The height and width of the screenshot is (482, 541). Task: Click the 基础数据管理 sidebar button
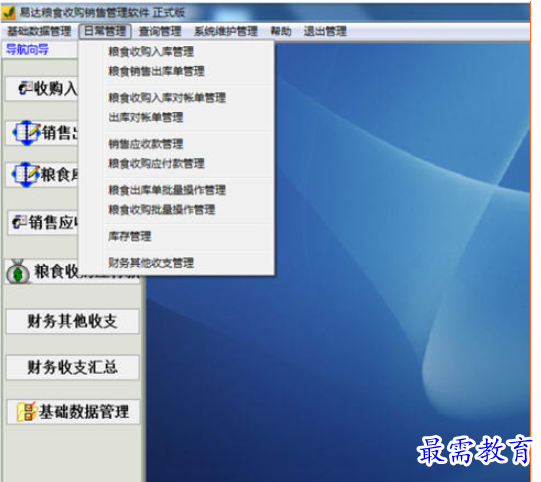(73, 412)
